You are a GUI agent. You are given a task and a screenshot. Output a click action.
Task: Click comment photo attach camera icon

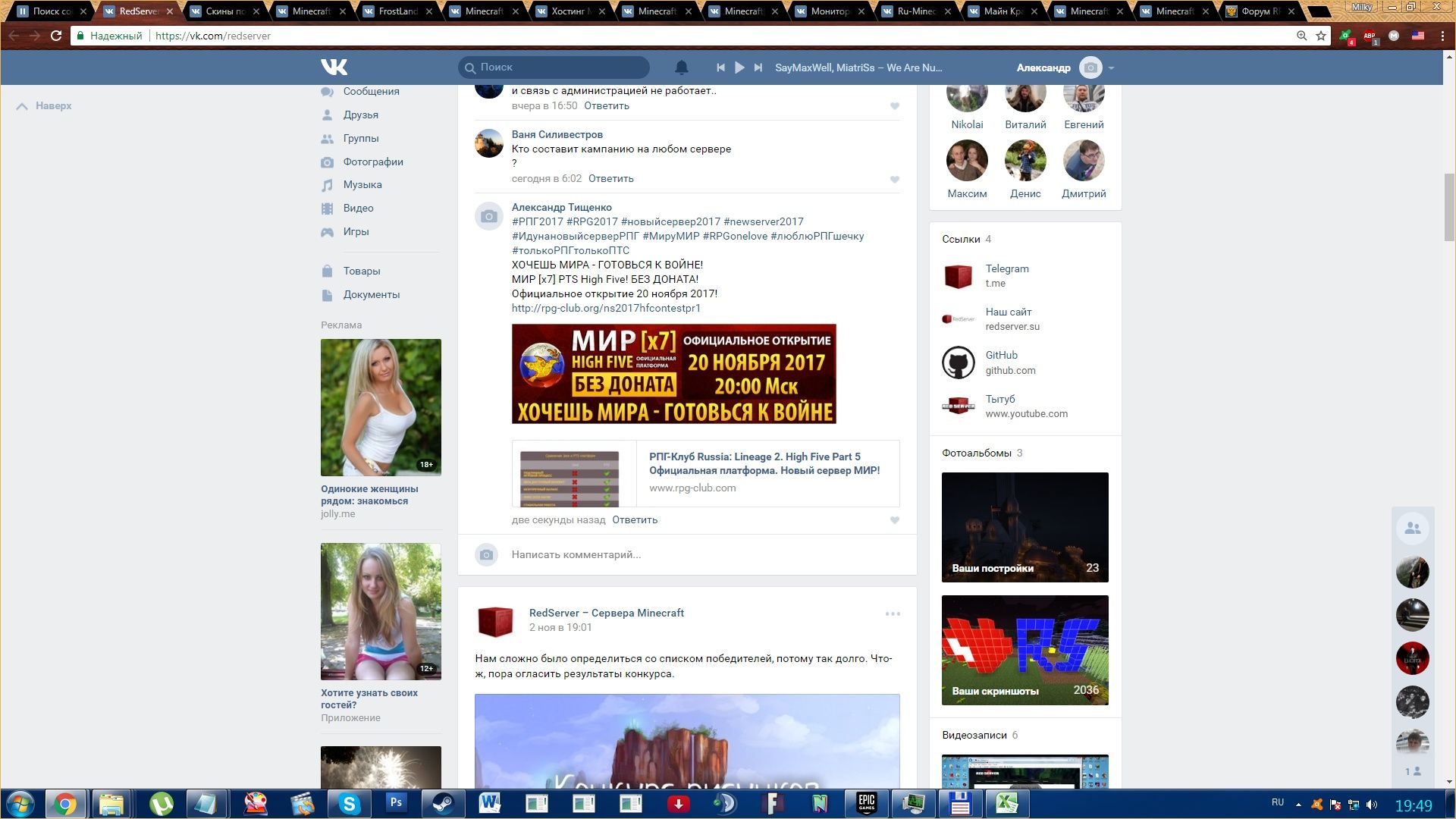487,555
